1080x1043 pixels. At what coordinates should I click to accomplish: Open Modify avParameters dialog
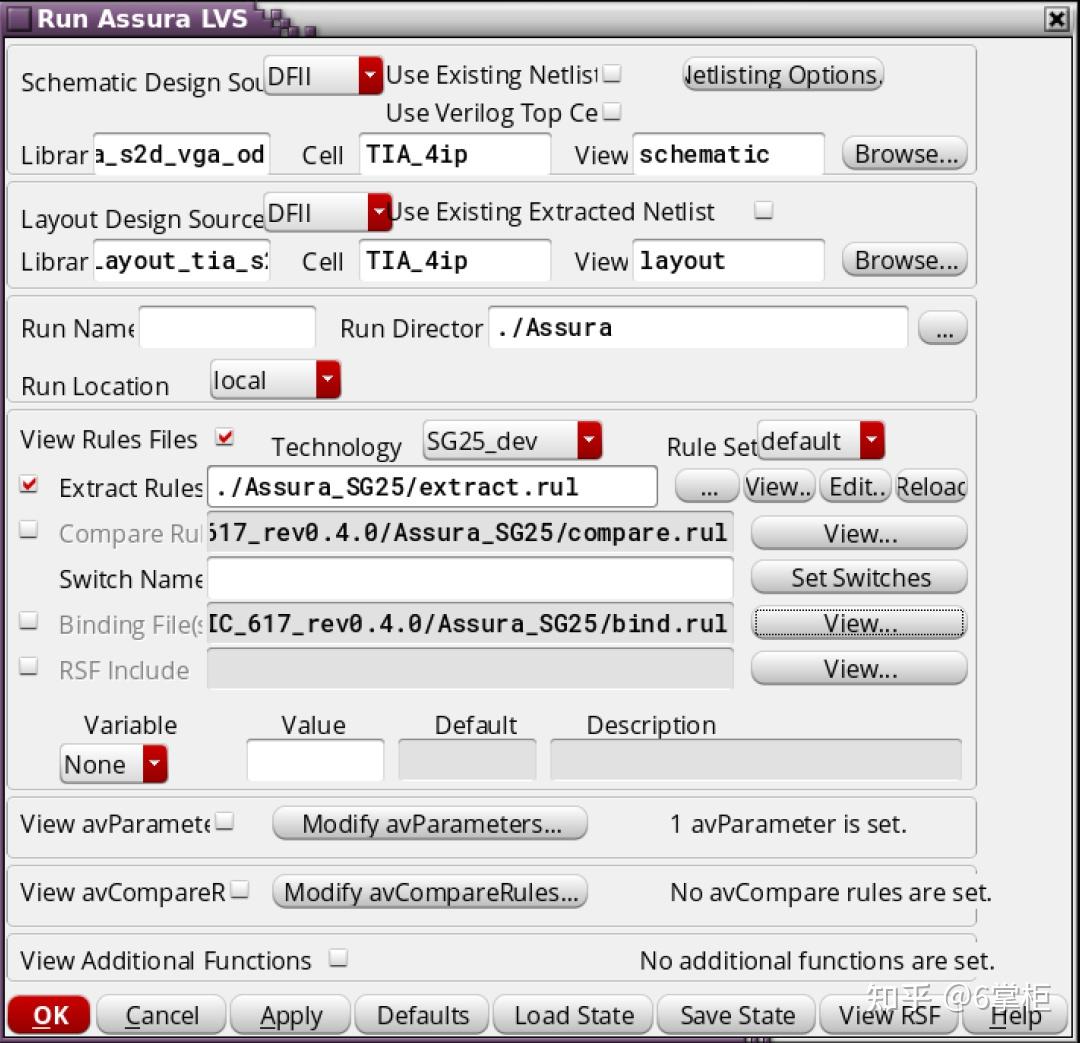tap(430, 823)
